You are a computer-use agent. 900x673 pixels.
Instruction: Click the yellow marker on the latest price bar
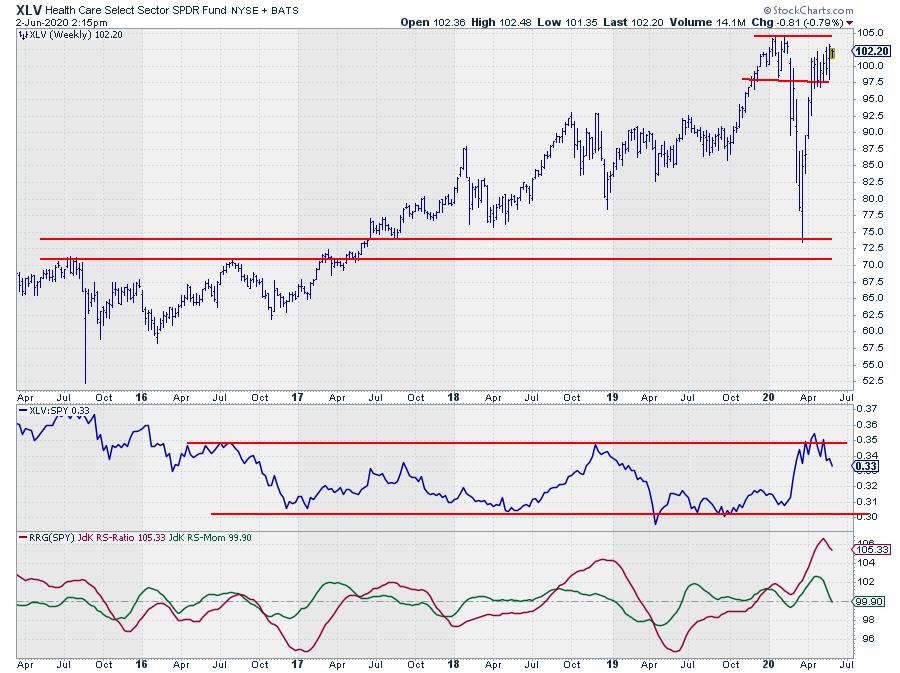click(832, 52)
